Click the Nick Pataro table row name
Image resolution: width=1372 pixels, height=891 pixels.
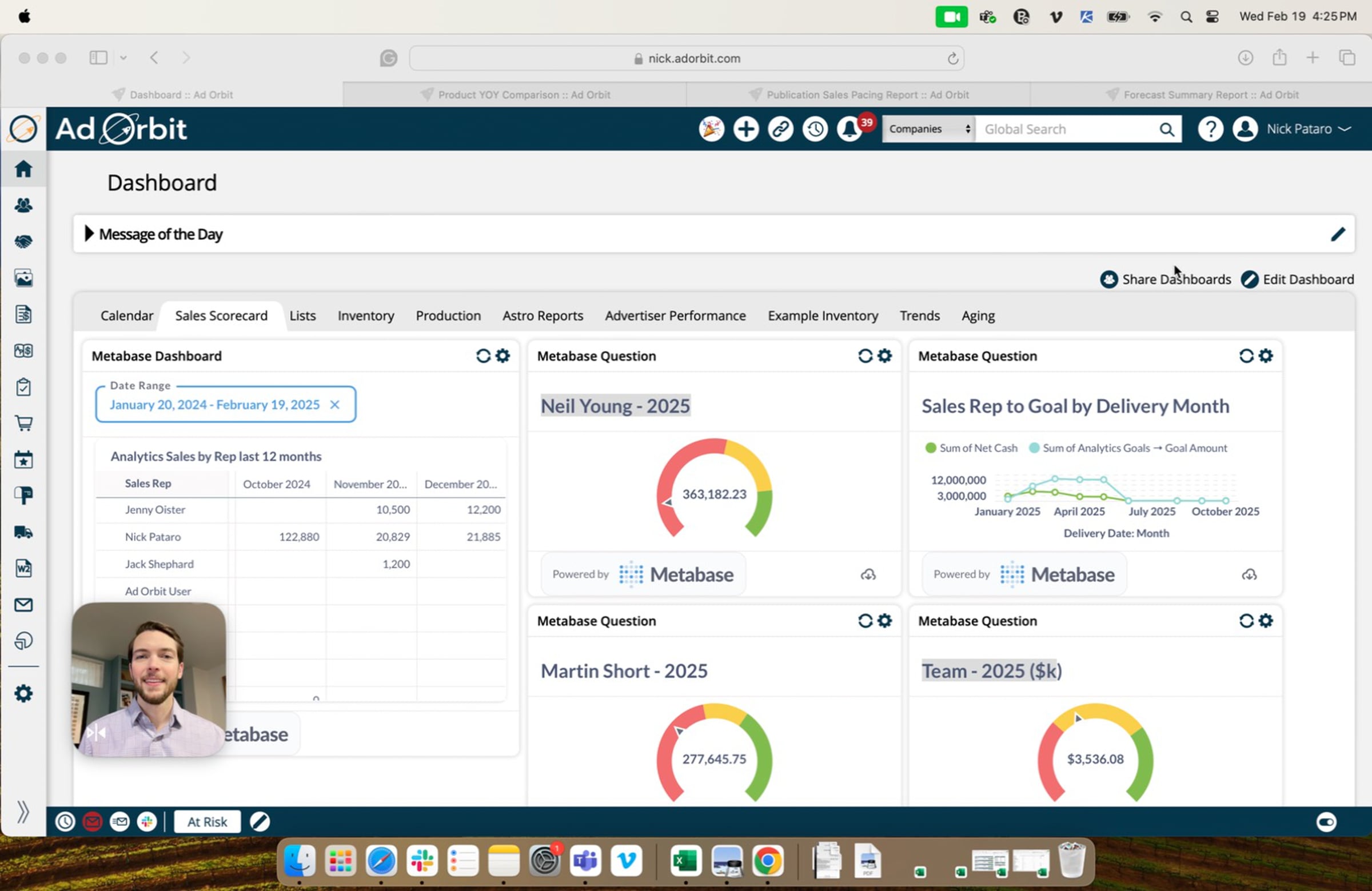(153, 537)
